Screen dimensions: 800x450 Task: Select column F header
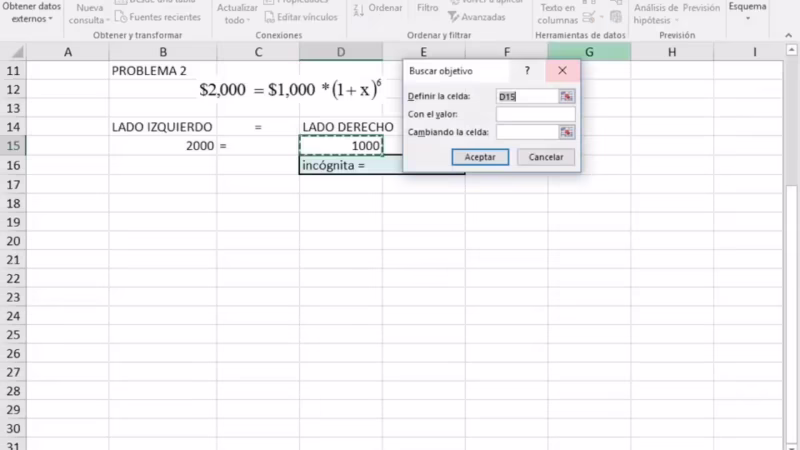tap(507, 52)
